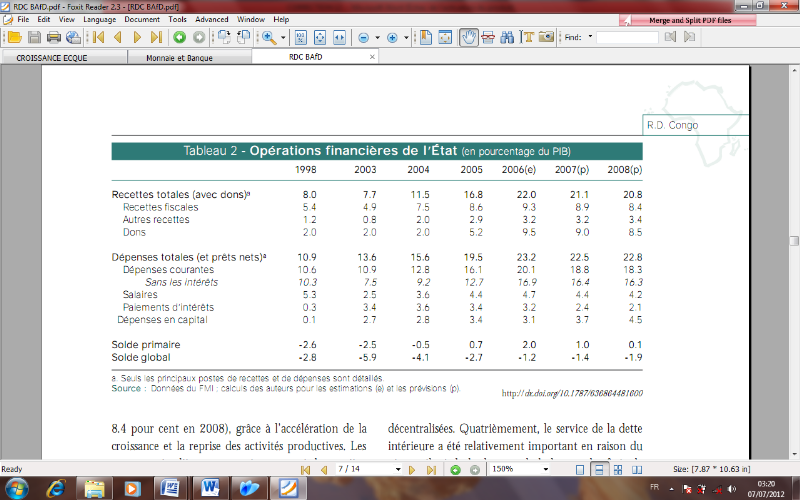Go to last page in status bar
800x500 pixels.
tap(431, 470)
